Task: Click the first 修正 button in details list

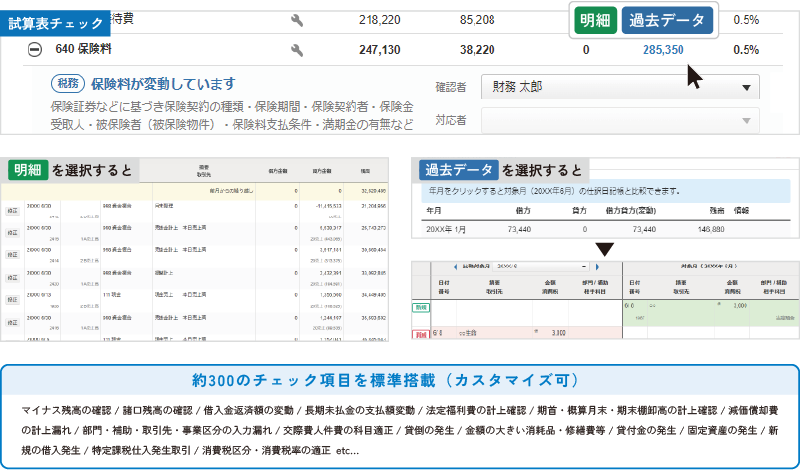Action: (x=14, y=212)
